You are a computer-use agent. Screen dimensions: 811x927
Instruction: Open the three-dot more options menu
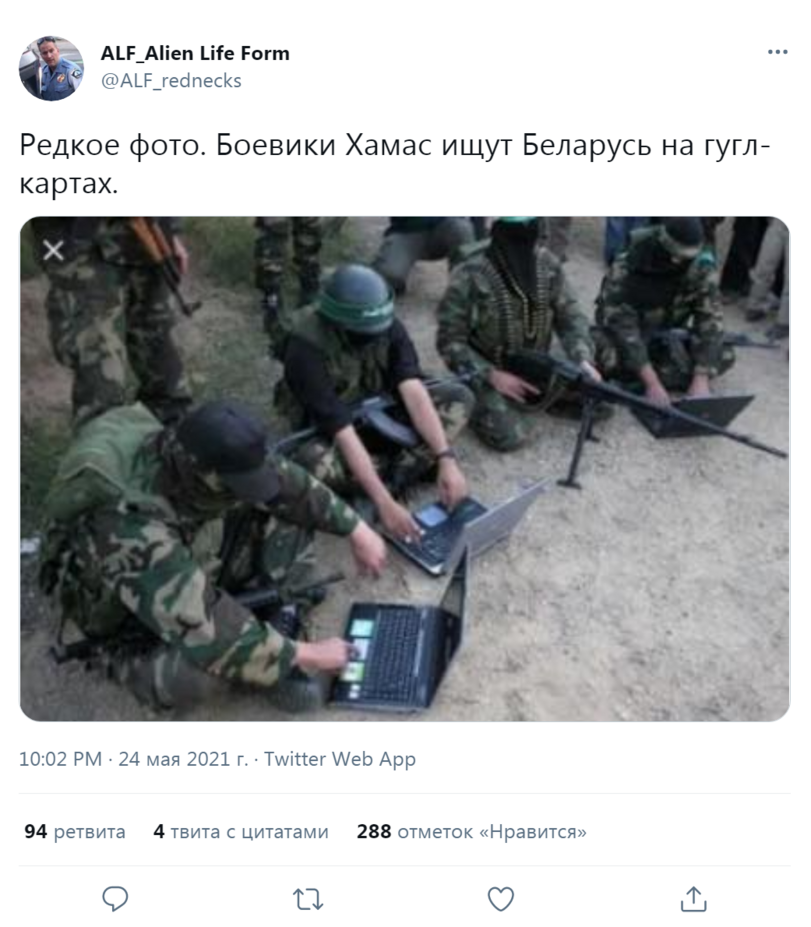point(777,52)
